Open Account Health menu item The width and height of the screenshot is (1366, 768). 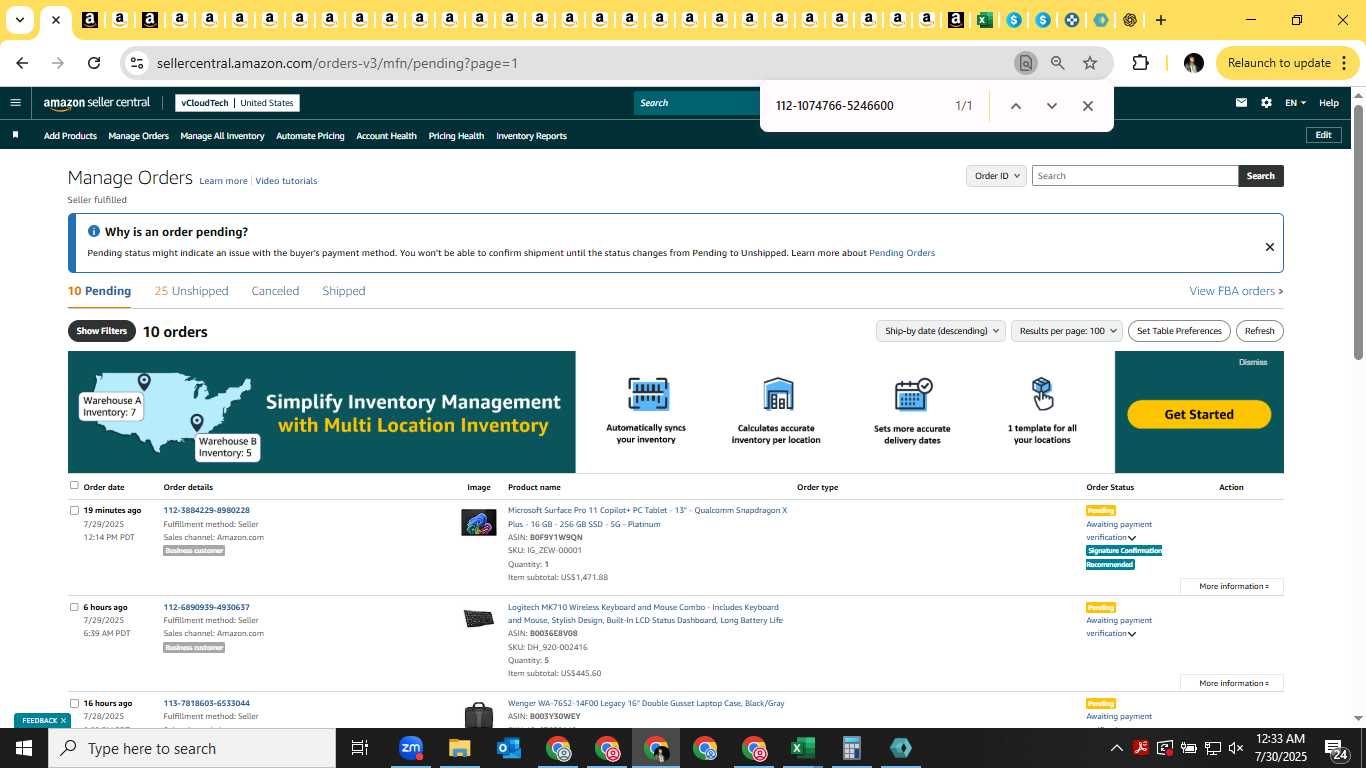pyautogui.click(x=386, y=136)
